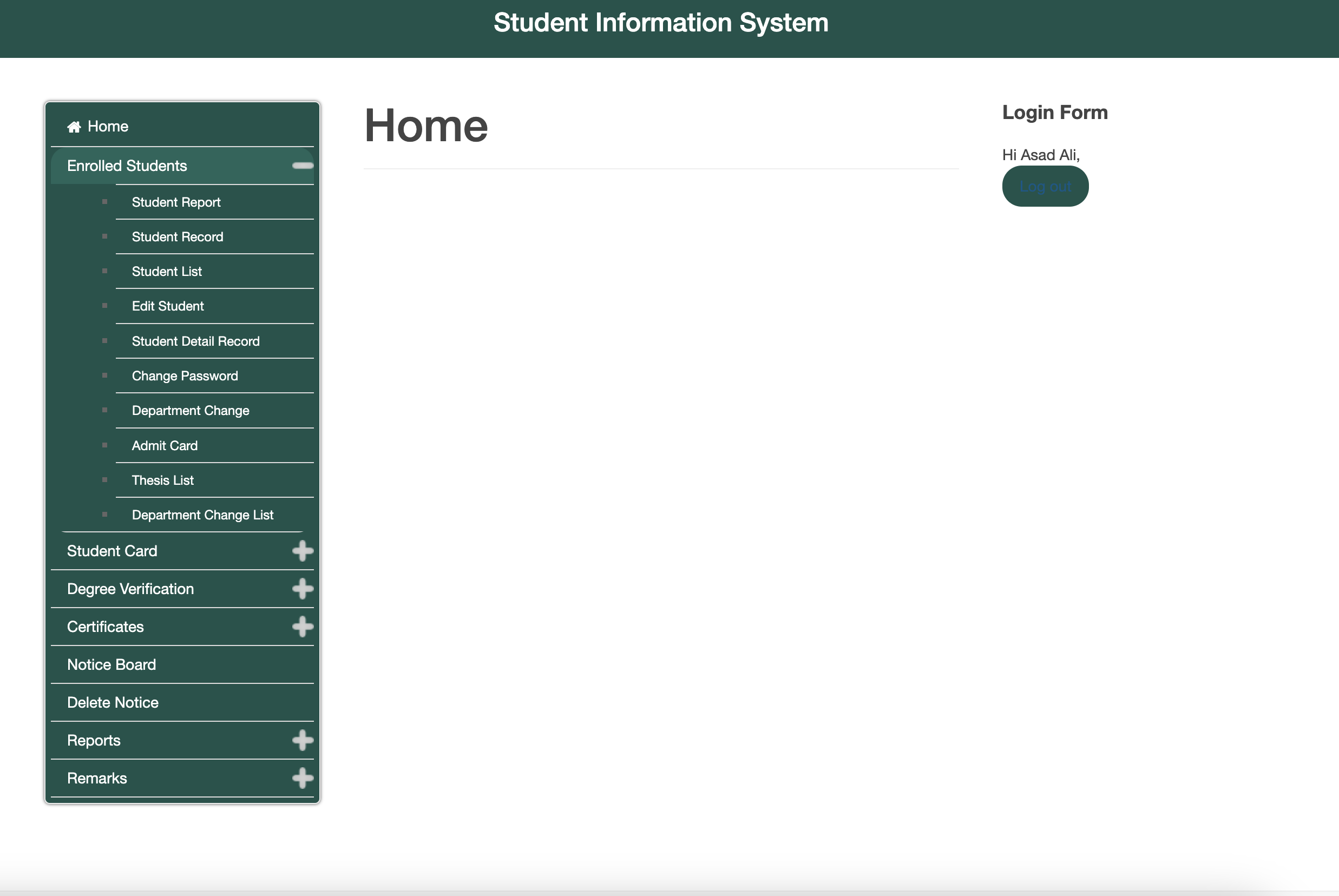Click the 'Hi Asad Ali,' greeting text
The height and width of the screenshot is (896, 1339).
1041,155
